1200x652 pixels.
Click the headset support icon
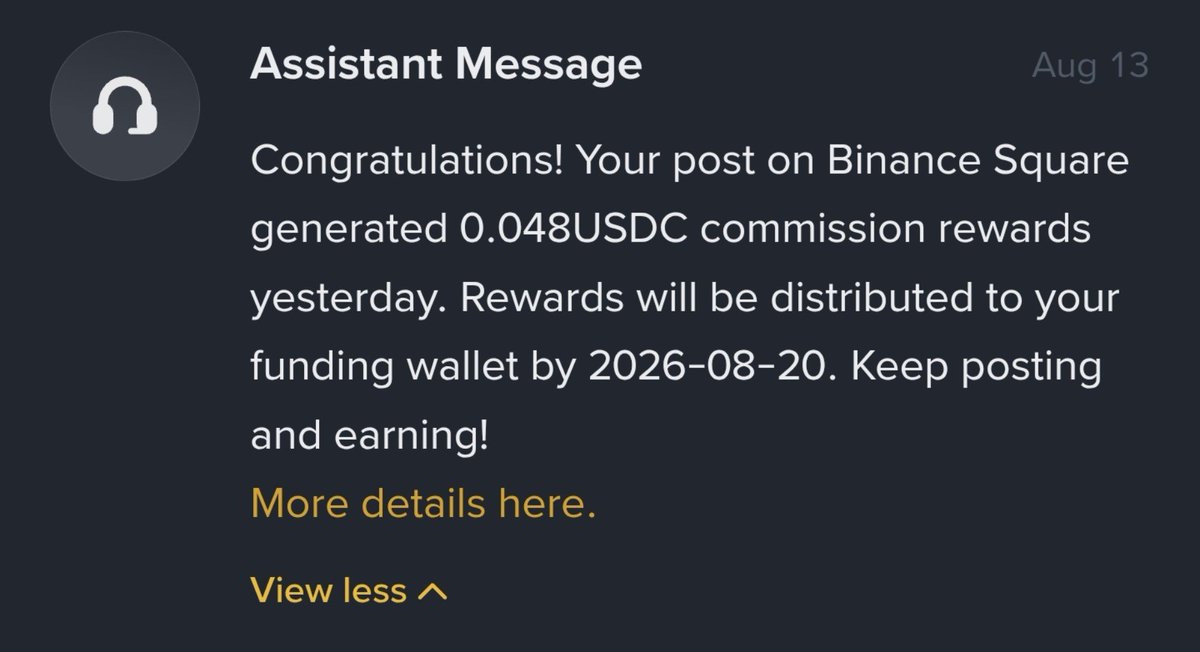(x=125, y=106)
